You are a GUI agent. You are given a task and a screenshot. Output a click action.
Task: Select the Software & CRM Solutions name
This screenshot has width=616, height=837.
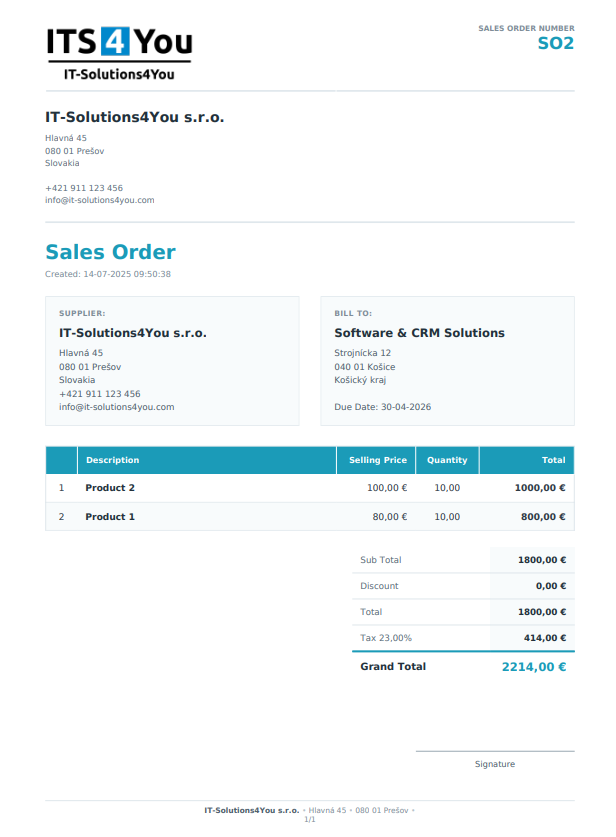point(419,333)
